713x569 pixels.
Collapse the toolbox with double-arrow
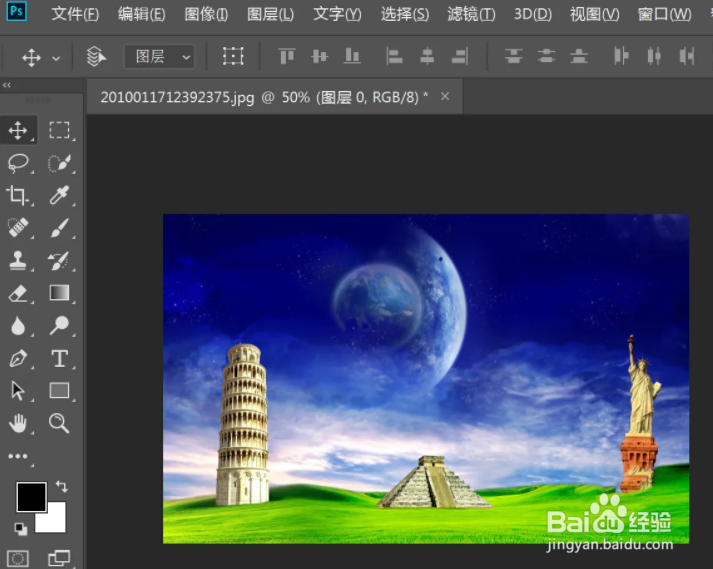(7, 85)
